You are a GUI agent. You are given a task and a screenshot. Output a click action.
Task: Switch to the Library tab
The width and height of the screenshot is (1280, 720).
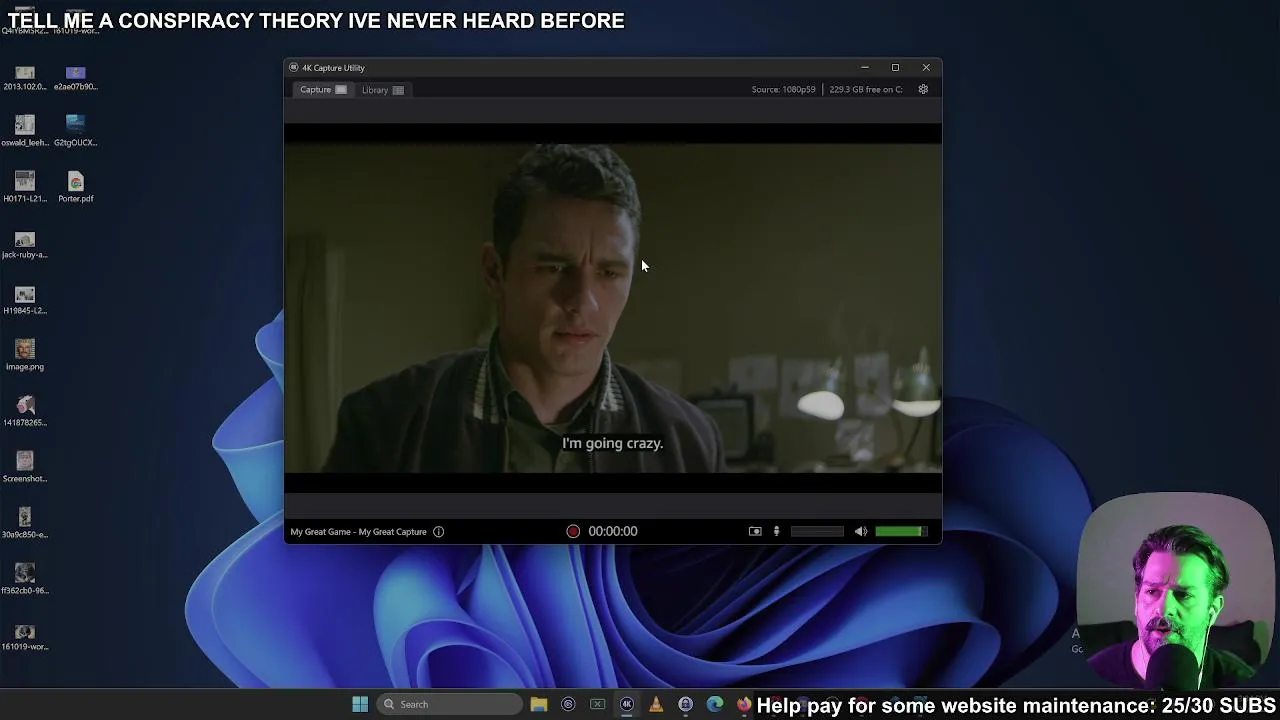pyautogui.click(x=382, y=90)
